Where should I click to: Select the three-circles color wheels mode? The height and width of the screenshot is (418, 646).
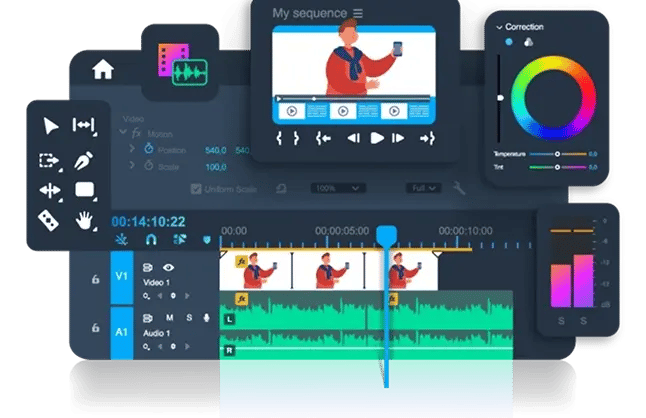[x=528, y=42]
